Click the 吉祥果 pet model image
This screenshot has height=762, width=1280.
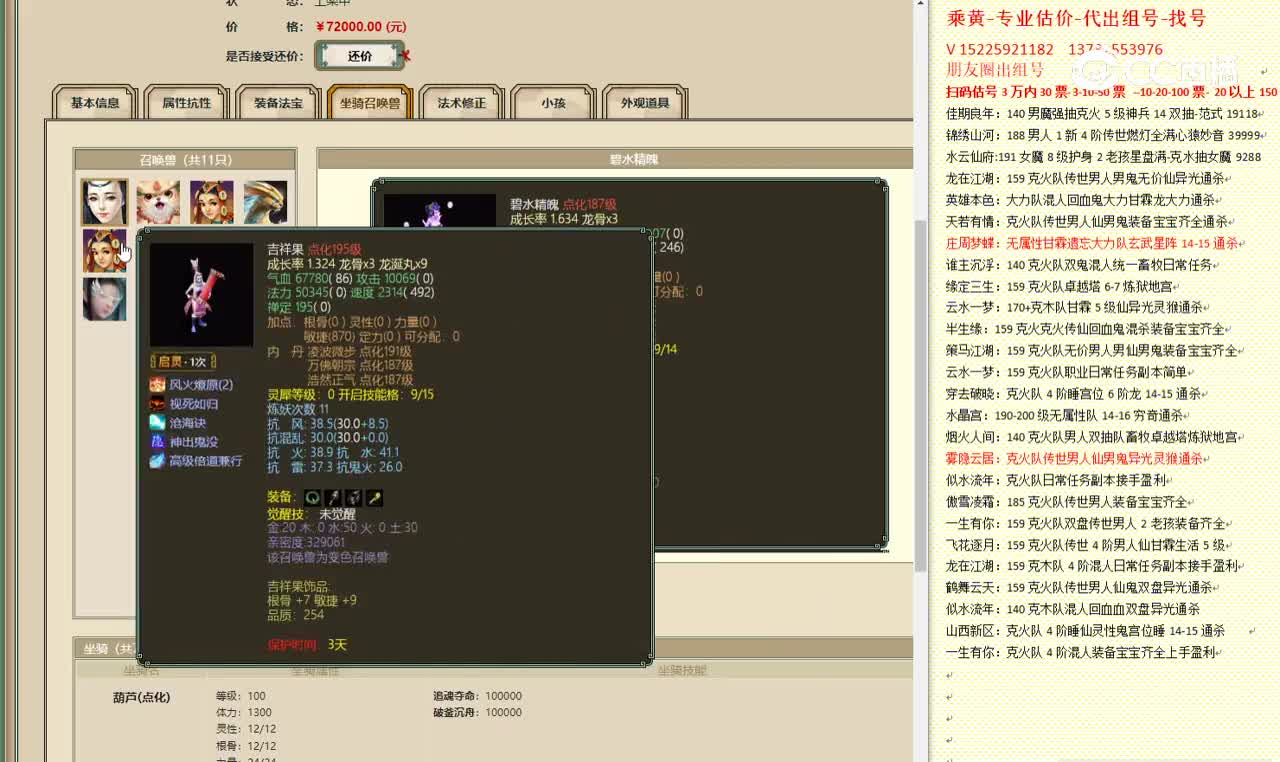[201, 295]
